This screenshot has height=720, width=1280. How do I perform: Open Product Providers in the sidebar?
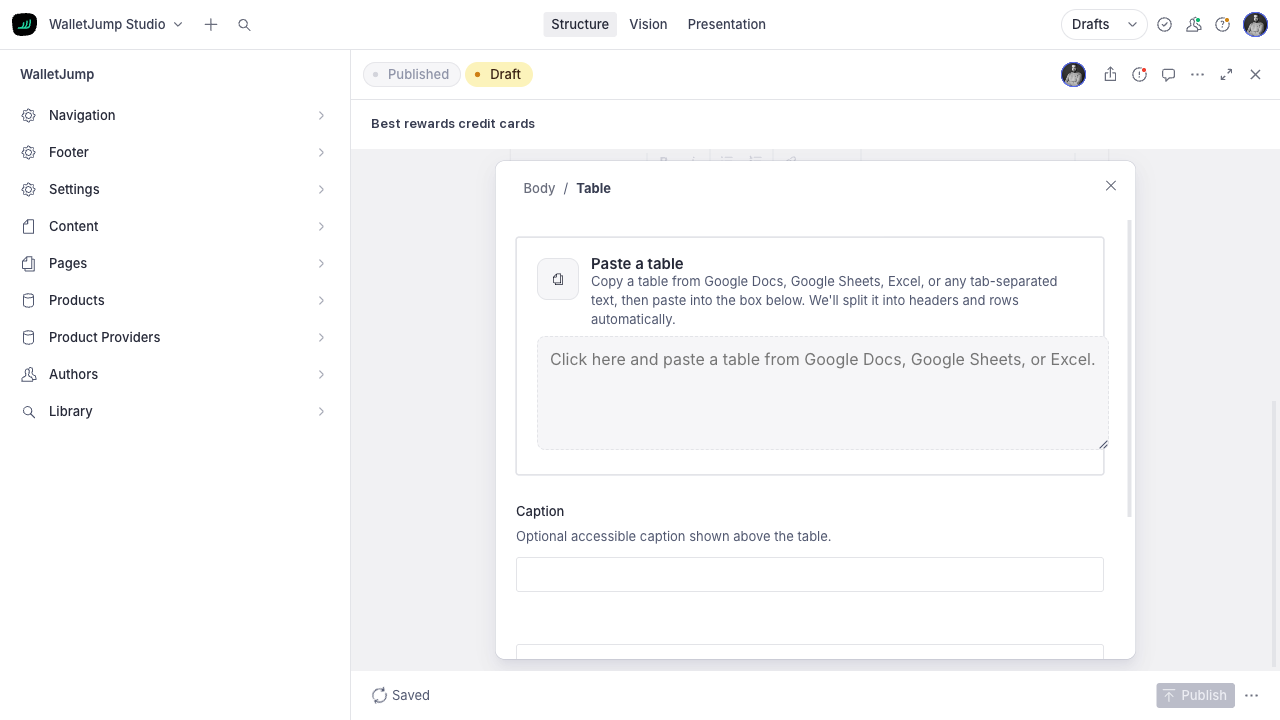pyautogui.click(x=175, y=337)
